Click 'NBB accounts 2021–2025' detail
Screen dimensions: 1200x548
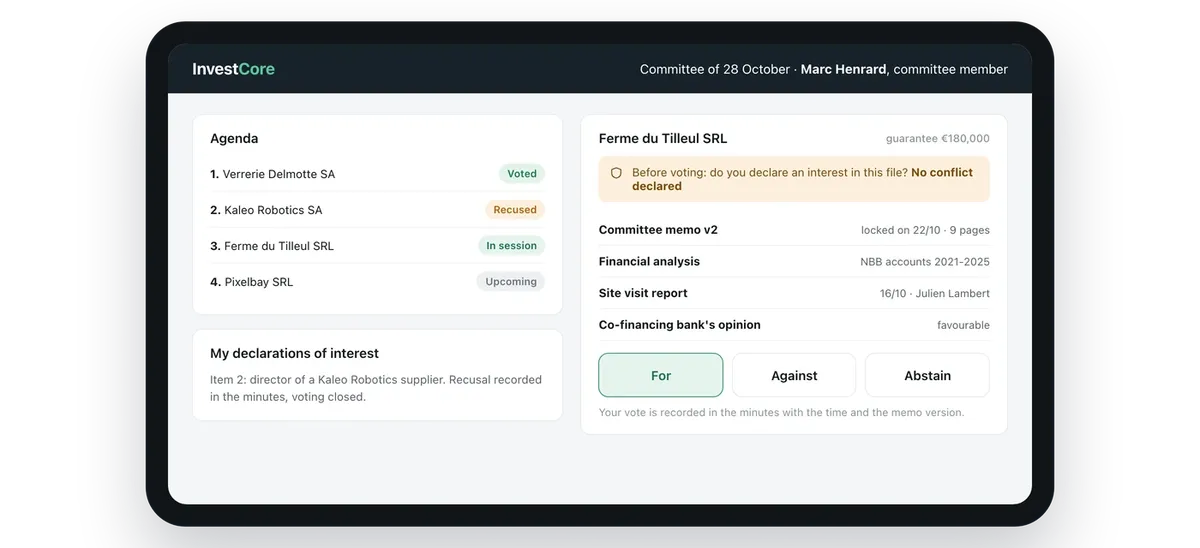tap(925, 262)
